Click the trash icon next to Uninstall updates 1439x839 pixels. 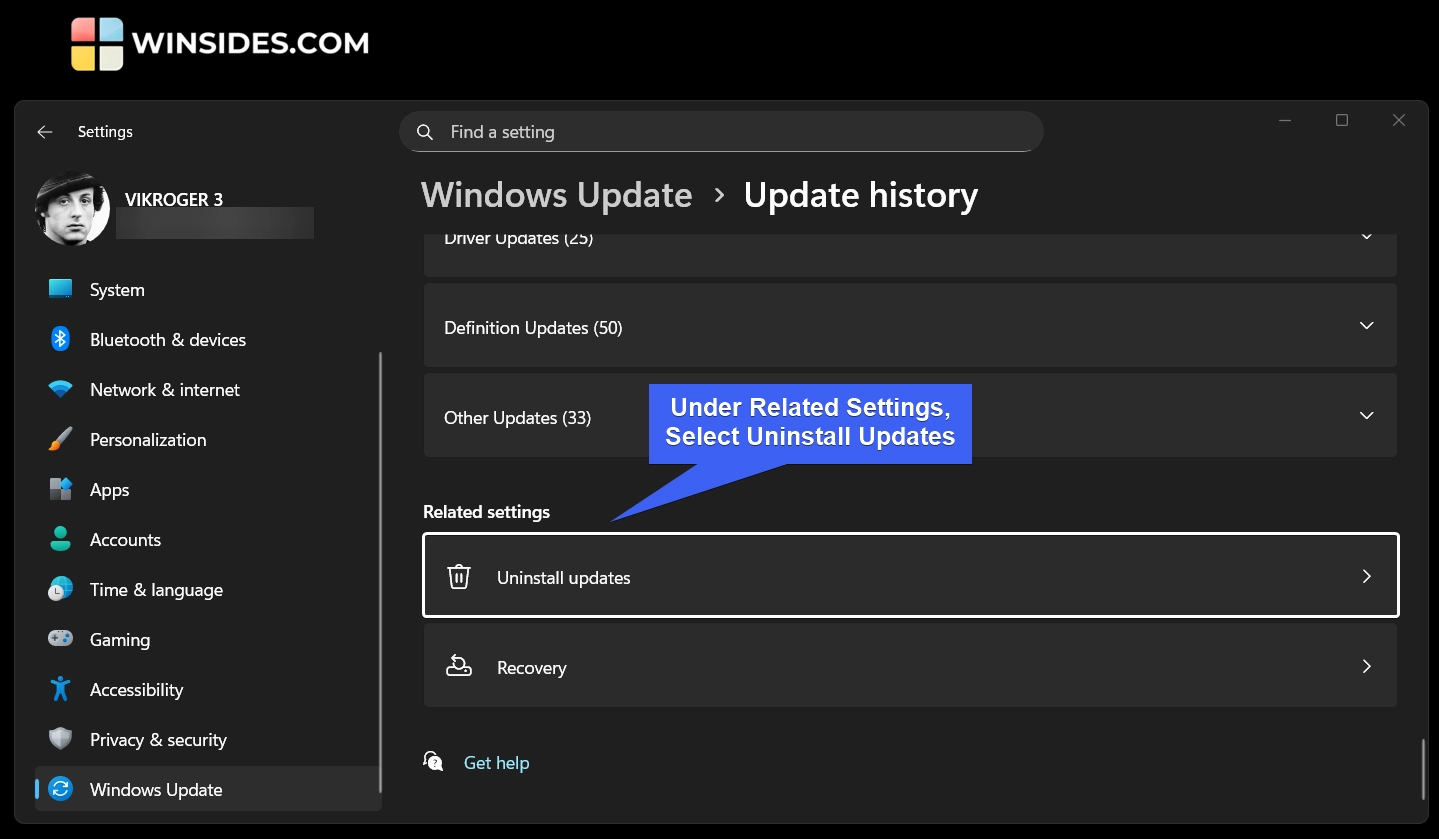tap(459, 576)
